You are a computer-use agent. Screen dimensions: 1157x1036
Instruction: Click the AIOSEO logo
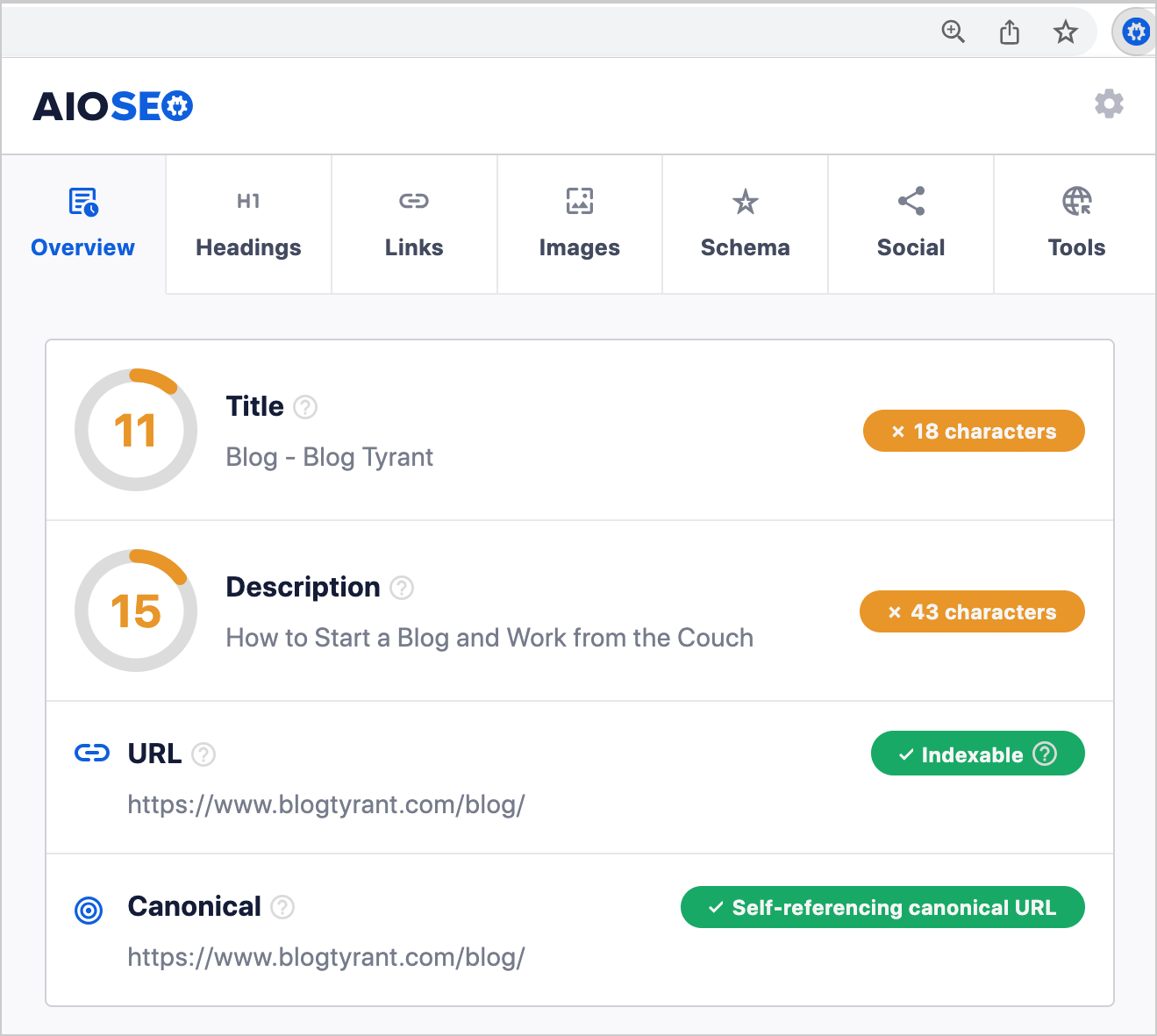coord(113,106)
